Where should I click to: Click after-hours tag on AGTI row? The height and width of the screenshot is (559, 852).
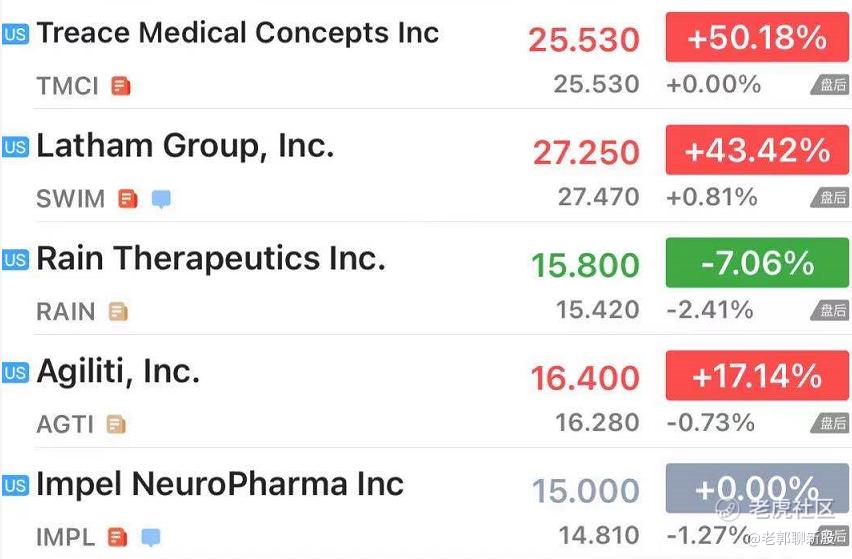(x=830, y=423)
